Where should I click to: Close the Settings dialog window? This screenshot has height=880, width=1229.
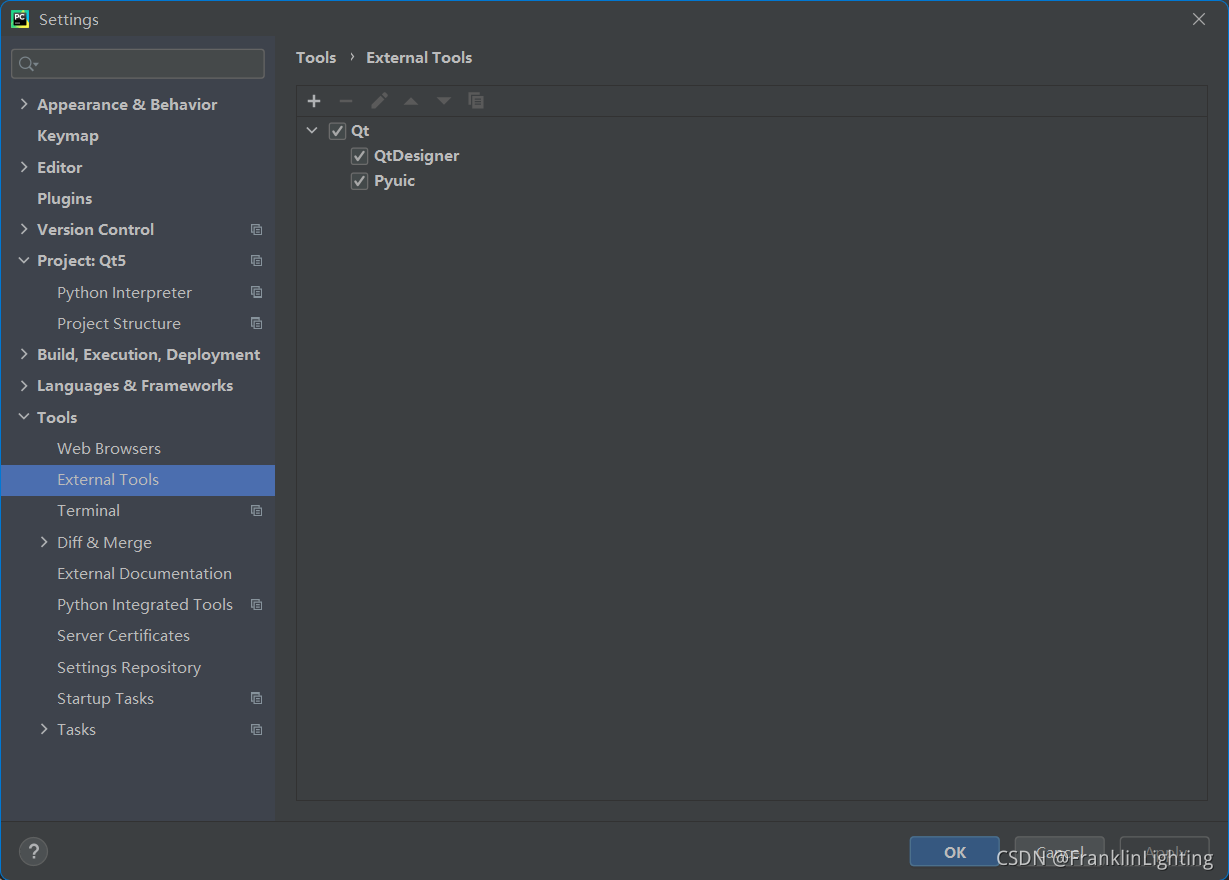1199,19
